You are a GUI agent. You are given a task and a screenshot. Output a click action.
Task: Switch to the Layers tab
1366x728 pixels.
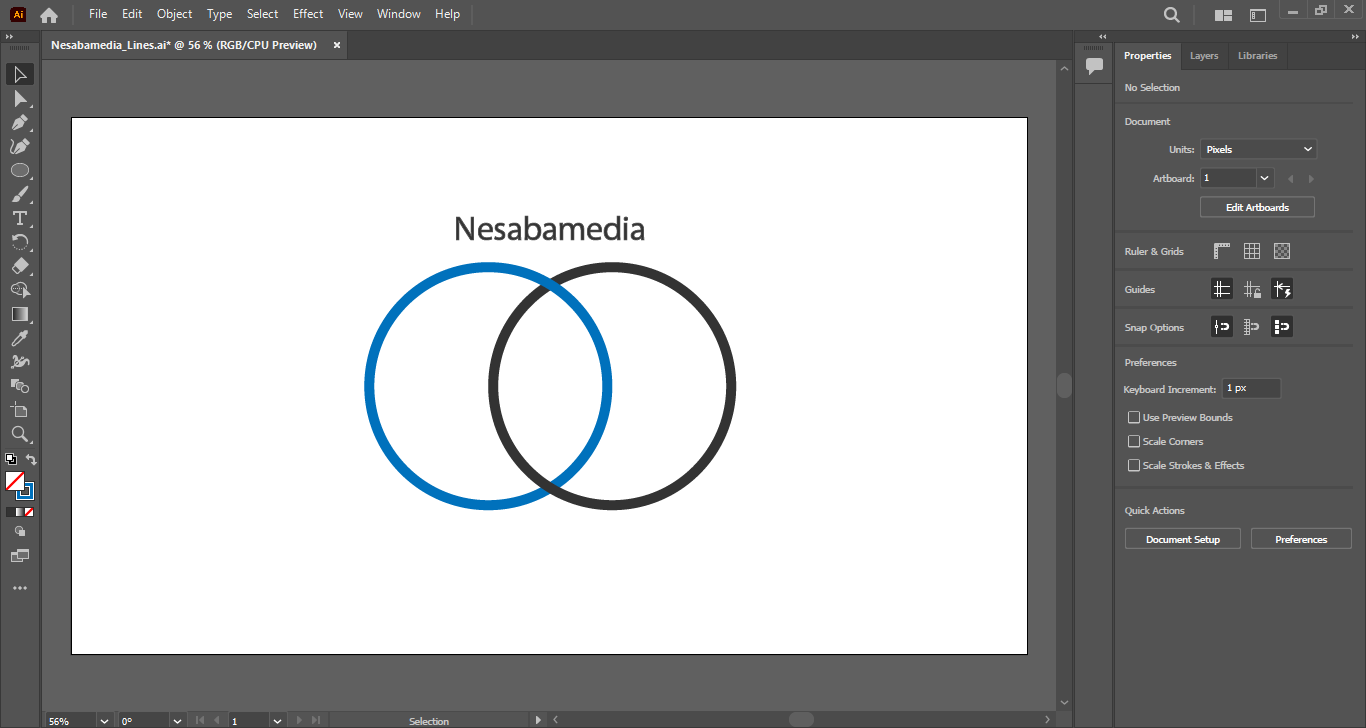coord(1204,56)
